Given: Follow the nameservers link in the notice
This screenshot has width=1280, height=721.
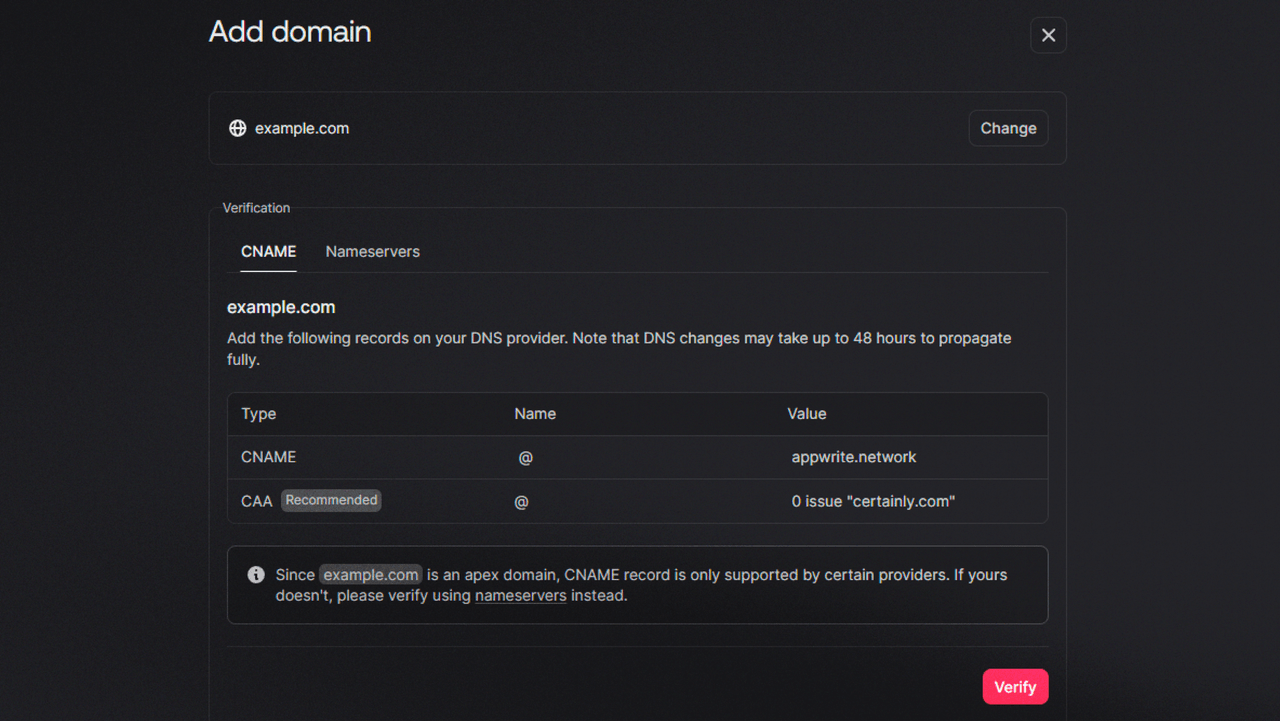Looking at the screenshot, I should (x=520, y=596).
